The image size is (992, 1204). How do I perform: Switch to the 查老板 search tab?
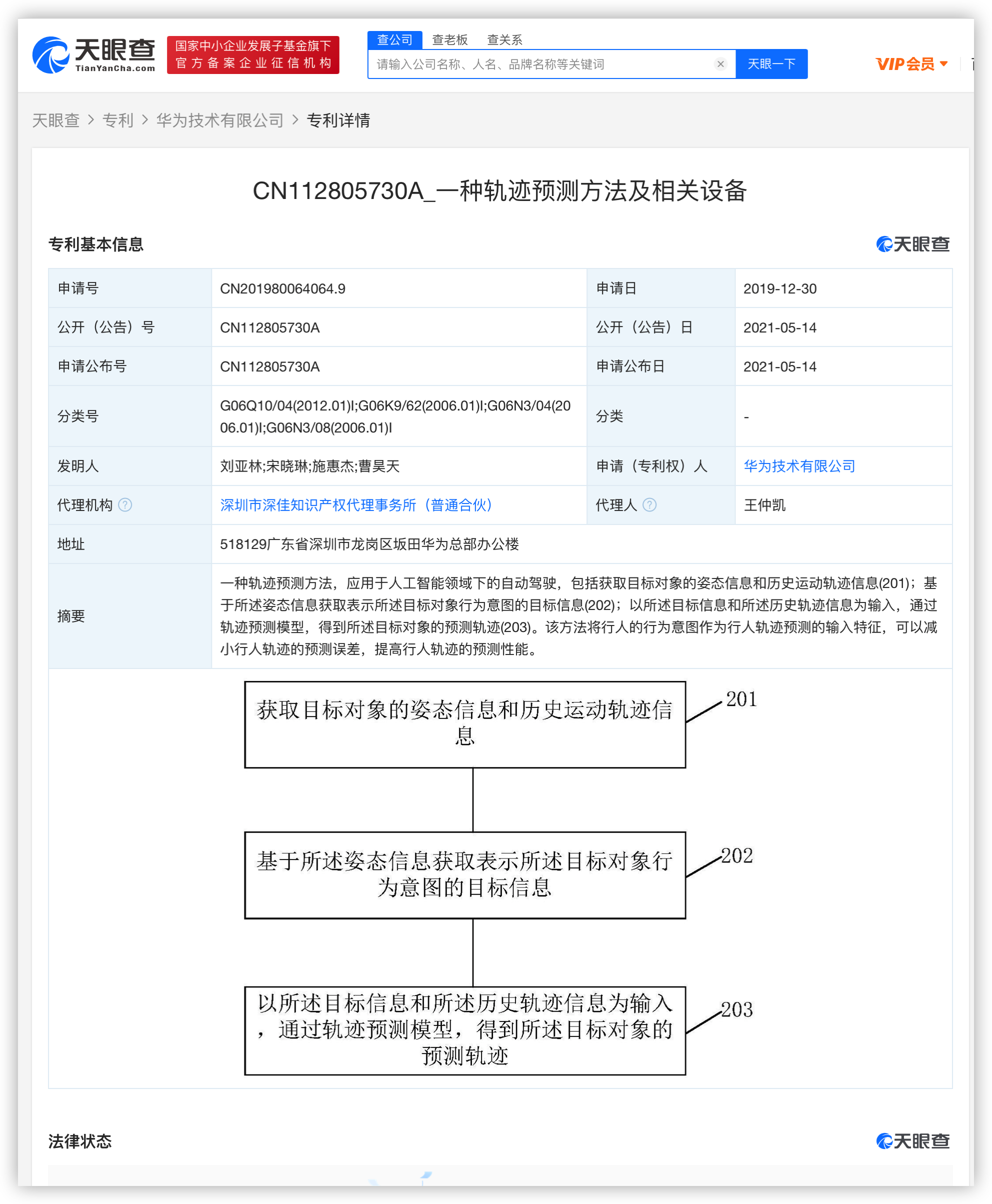(x=450, y=39)
